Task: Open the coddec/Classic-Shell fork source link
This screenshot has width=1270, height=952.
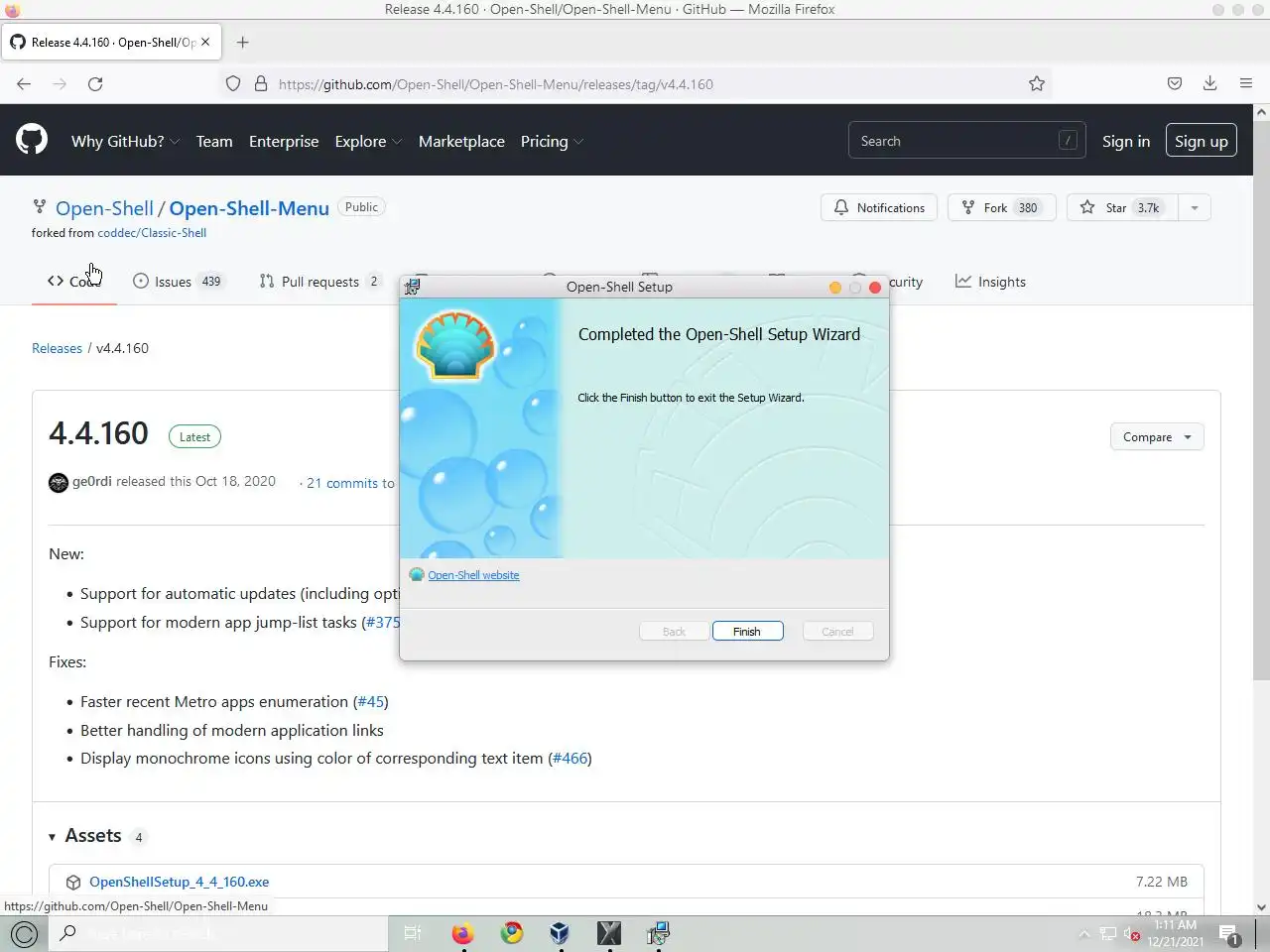Action: pyautogui.click(x=152, y=233)
